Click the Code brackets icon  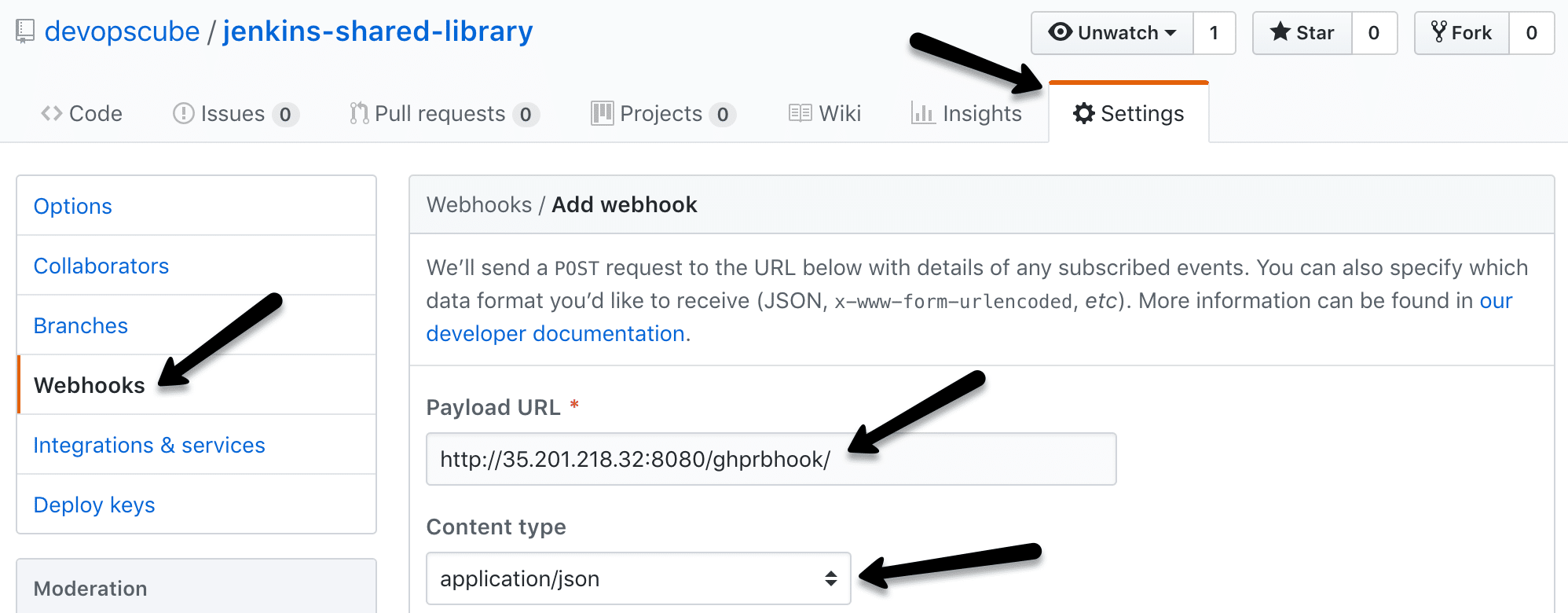coord(52,114)
